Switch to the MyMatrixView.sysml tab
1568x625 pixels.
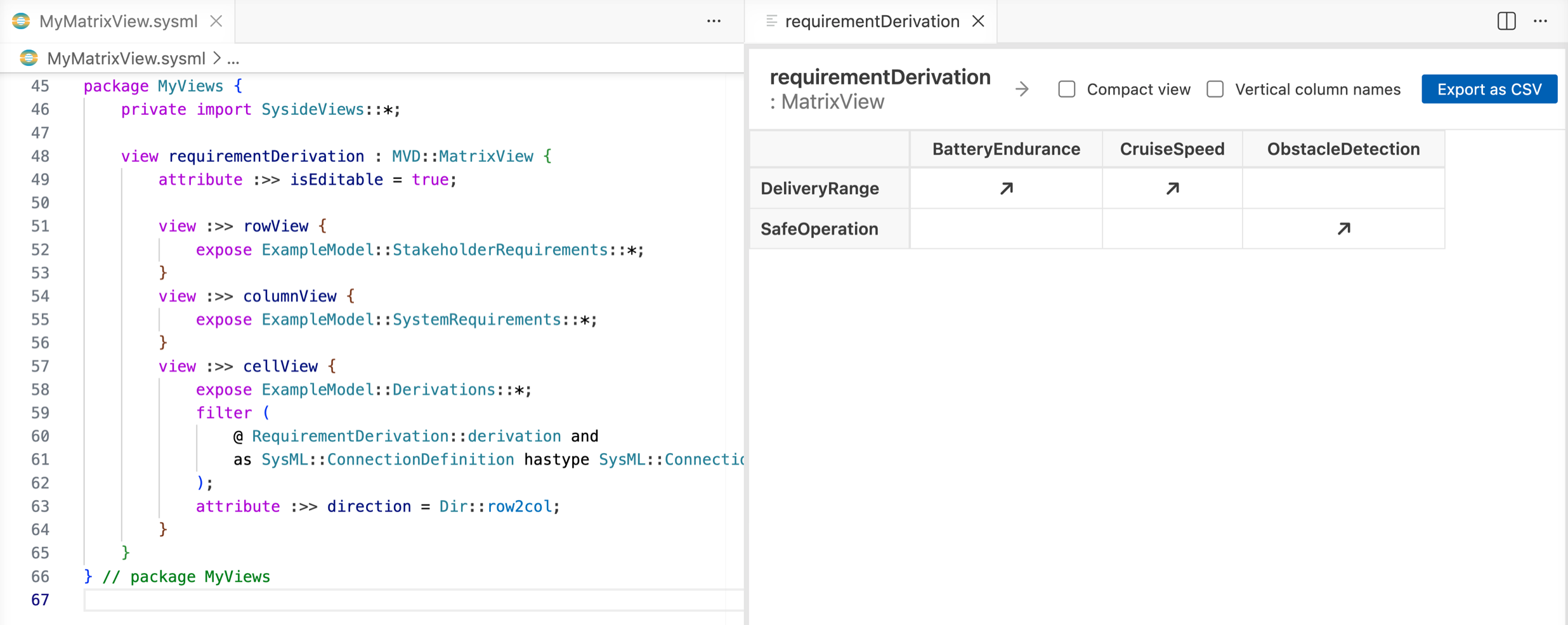(119, 21)
